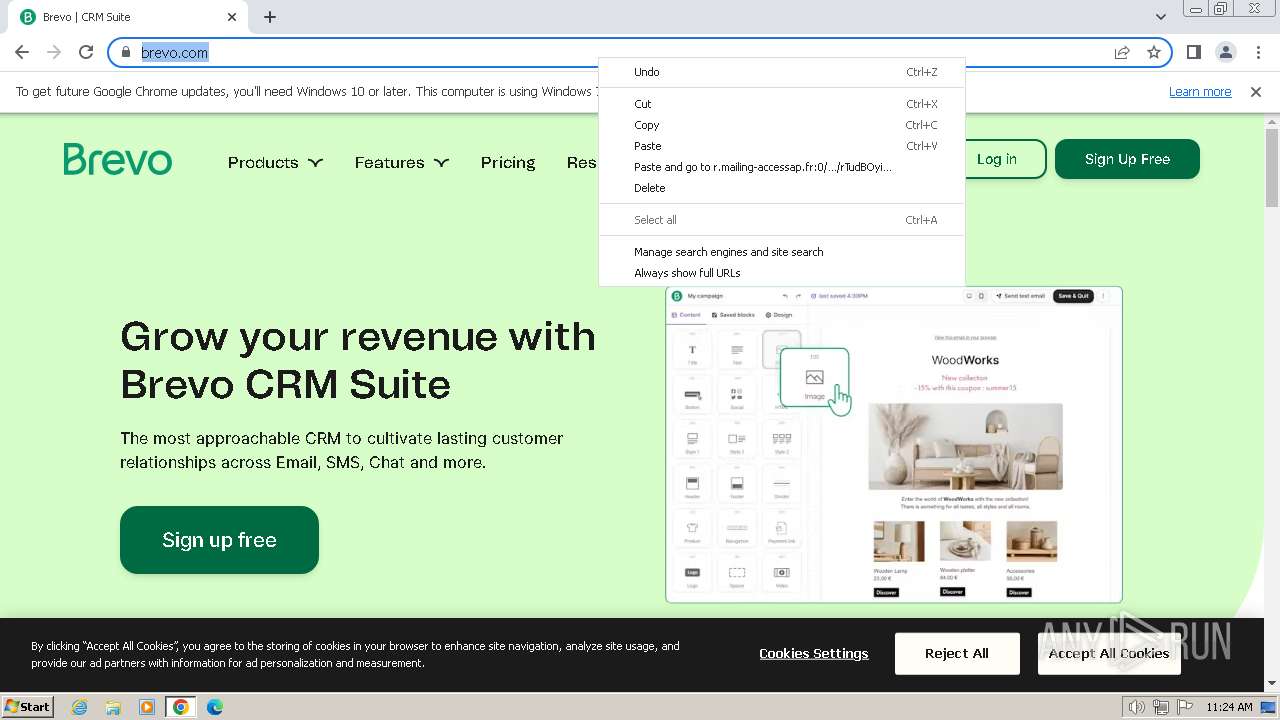Share this page using the share icon
This screenshot has height=720, width=1280.
pos(1122,52)
